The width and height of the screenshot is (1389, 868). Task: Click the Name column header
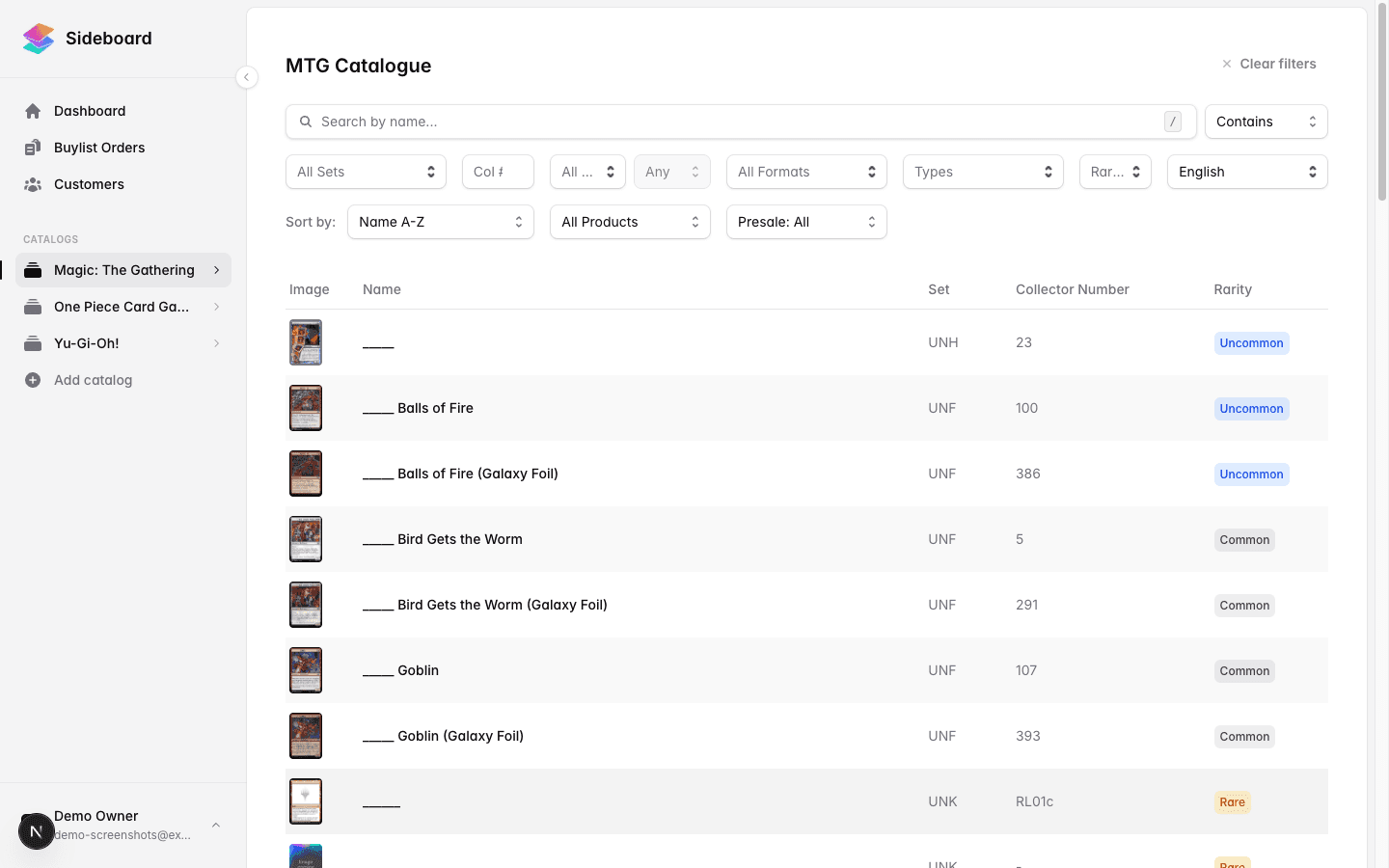382,289
